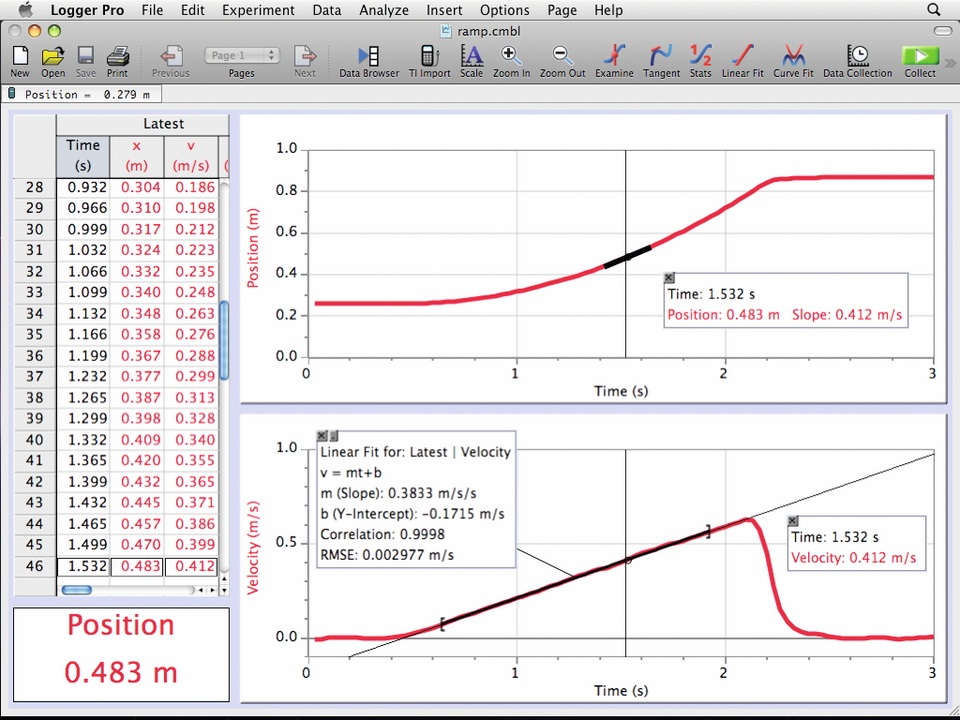Activate the Examine tool

tap(614, 56)
